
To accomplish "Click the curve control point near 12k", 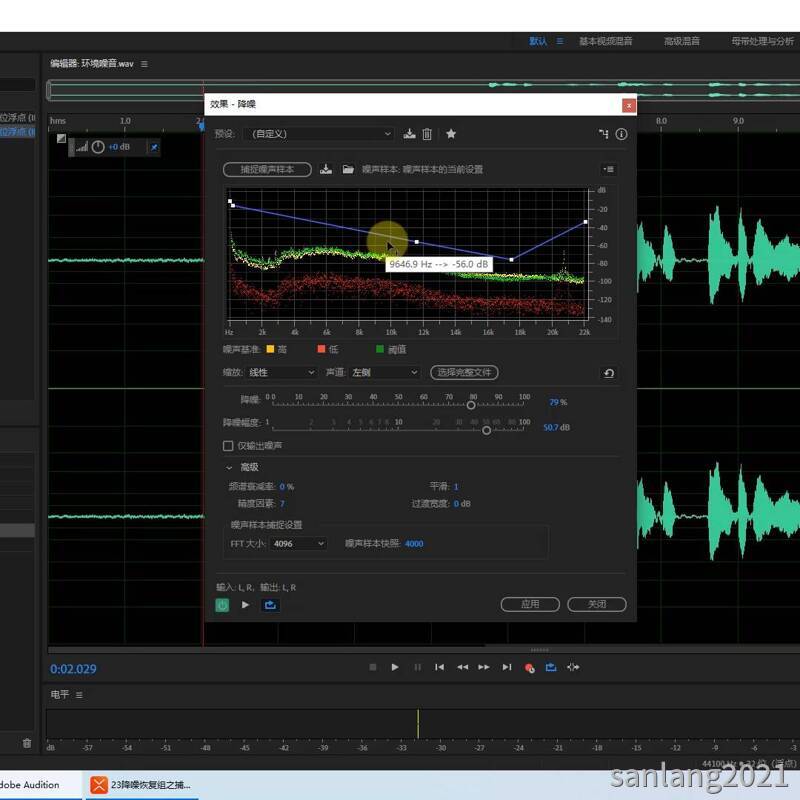I will (417, 242).
